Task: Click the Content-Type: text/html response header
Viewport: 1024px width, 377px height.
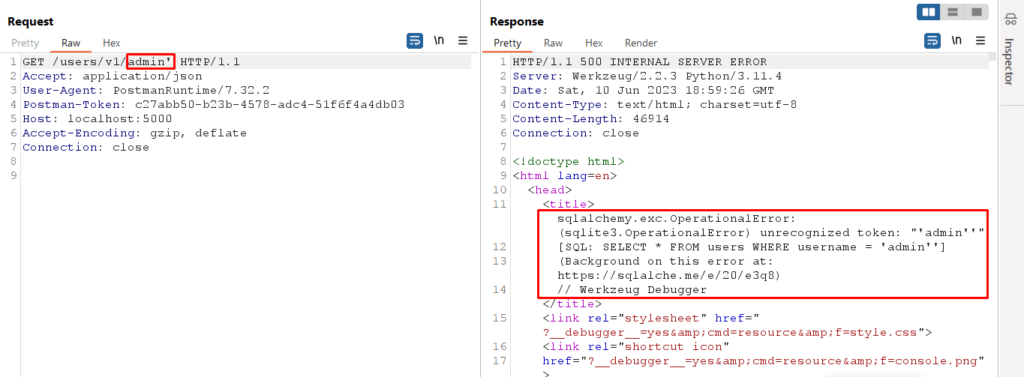Action: click(654, 105)
